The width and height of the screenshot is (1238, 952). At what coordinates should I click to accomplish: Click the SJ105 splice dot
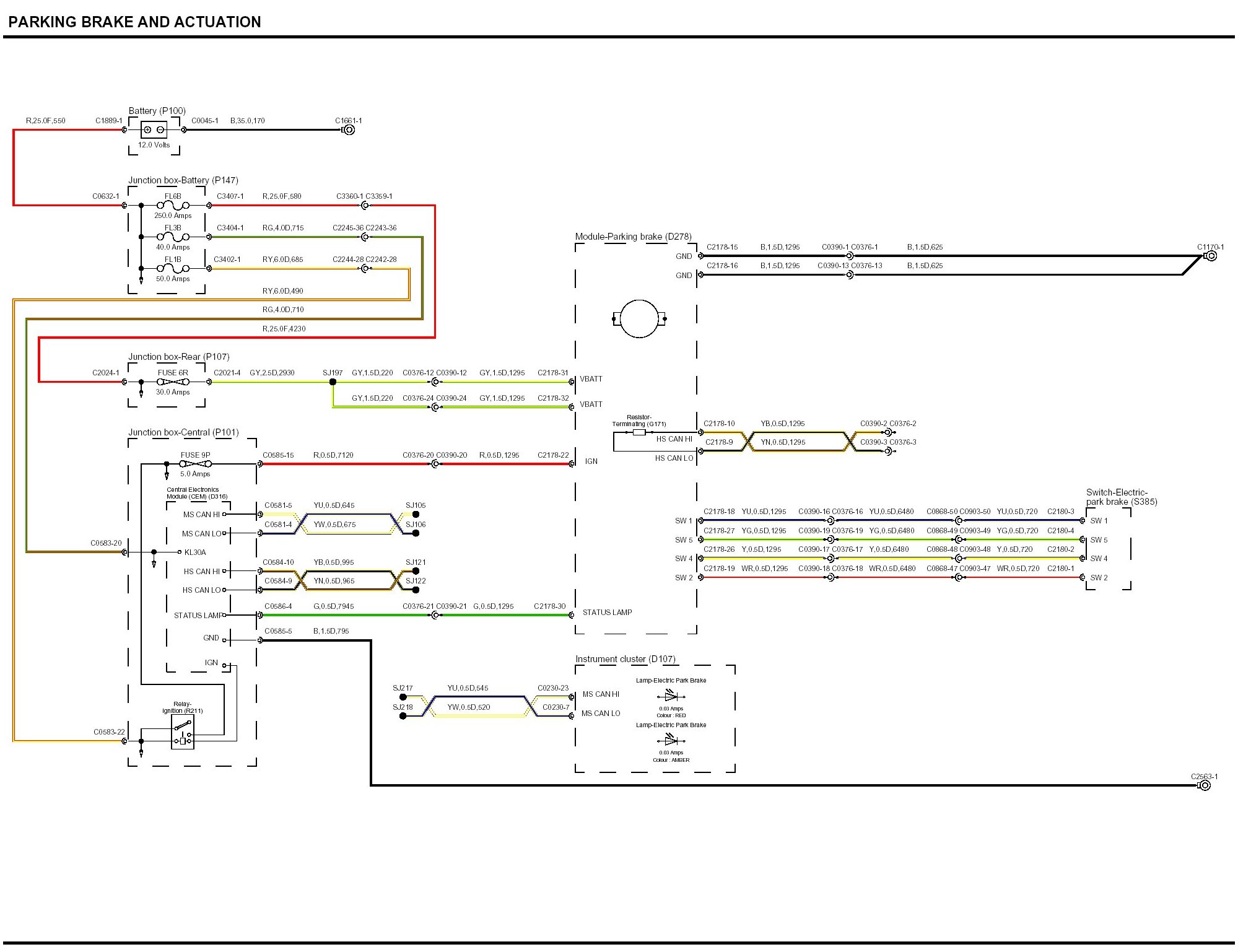(x=416, y=515)
